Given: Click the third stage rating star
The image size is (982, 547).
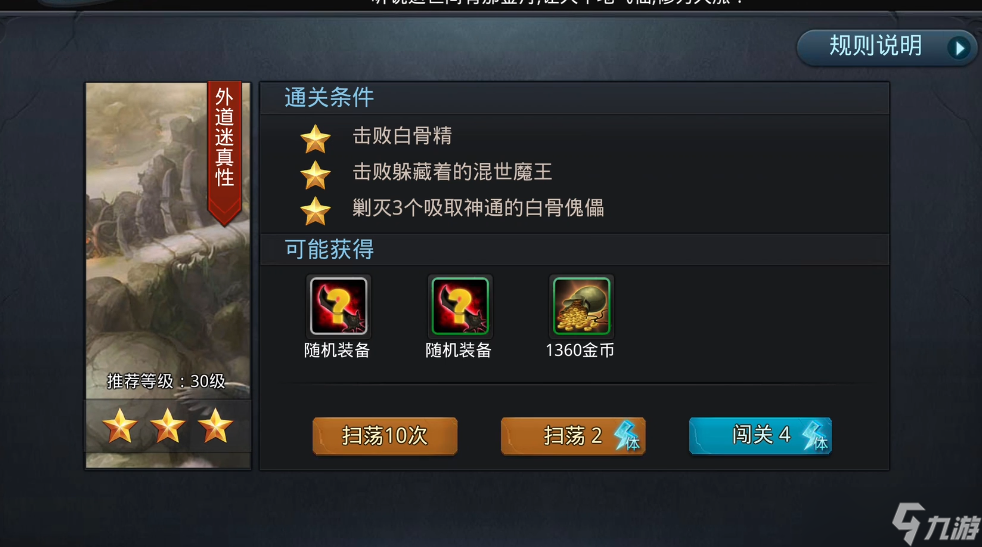Looking at the screenshot, I should (x=215, y=426).
